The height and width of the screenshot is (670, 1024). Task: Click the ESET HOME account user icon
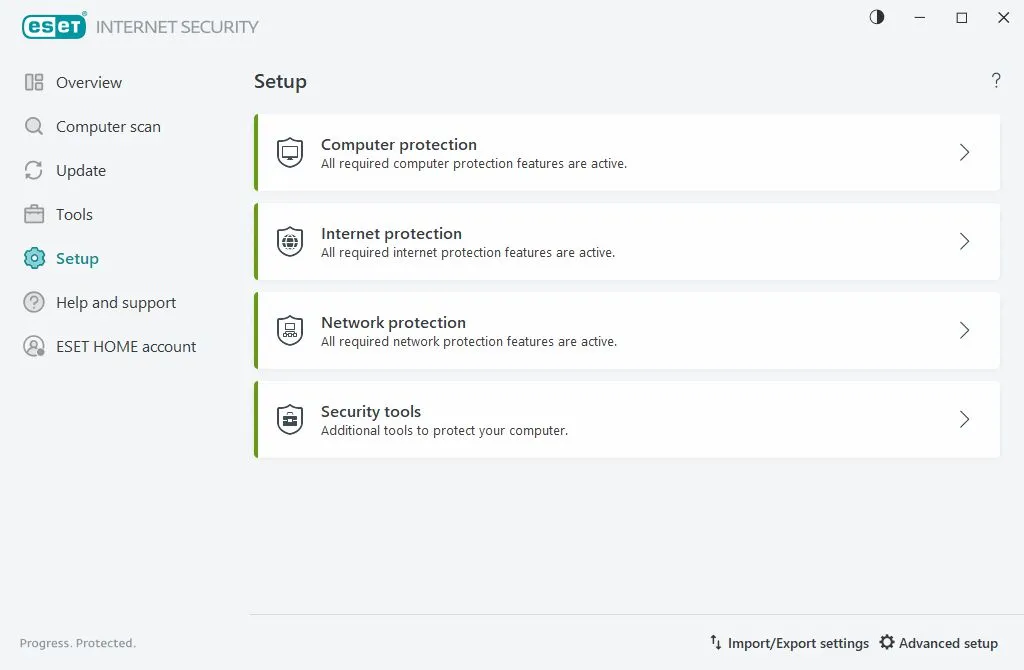click(34, 346)
